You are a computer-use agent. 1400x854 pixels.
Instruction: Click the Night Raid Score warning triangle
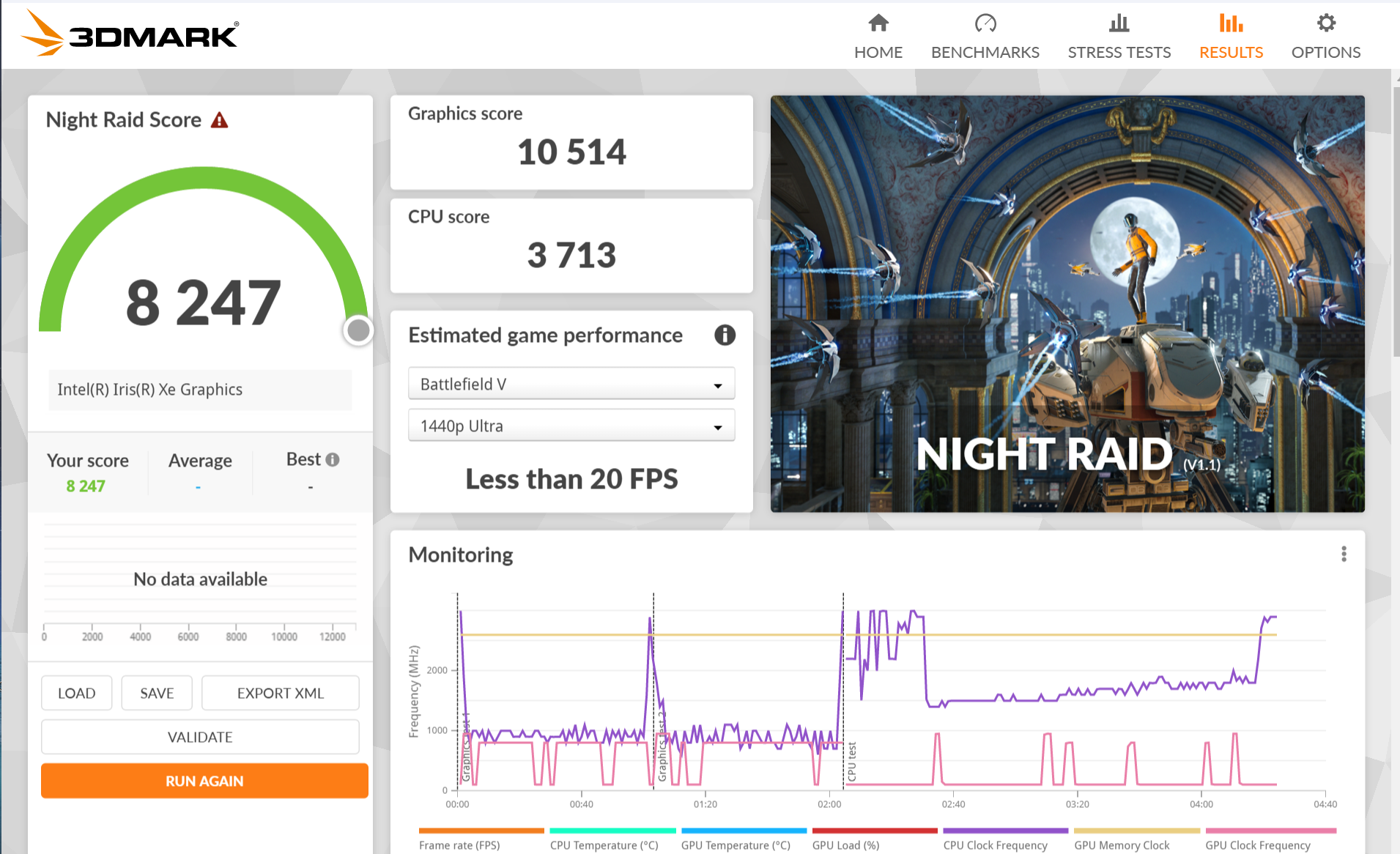click(219, 120)
